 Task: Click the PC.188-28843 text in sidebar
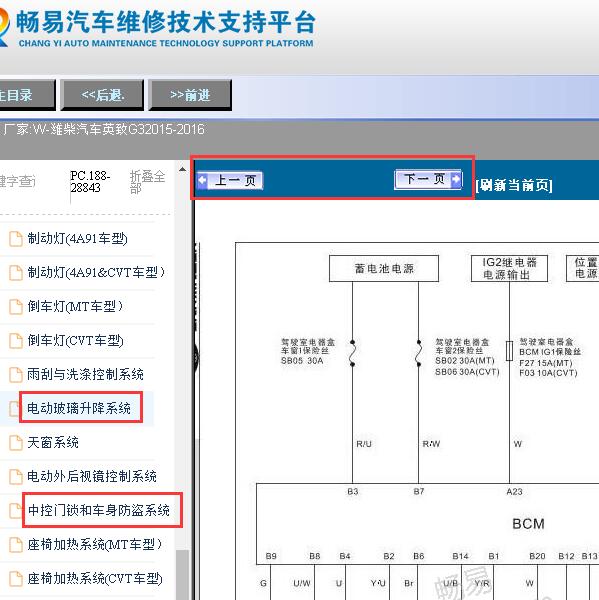click(x=90, y=182)
